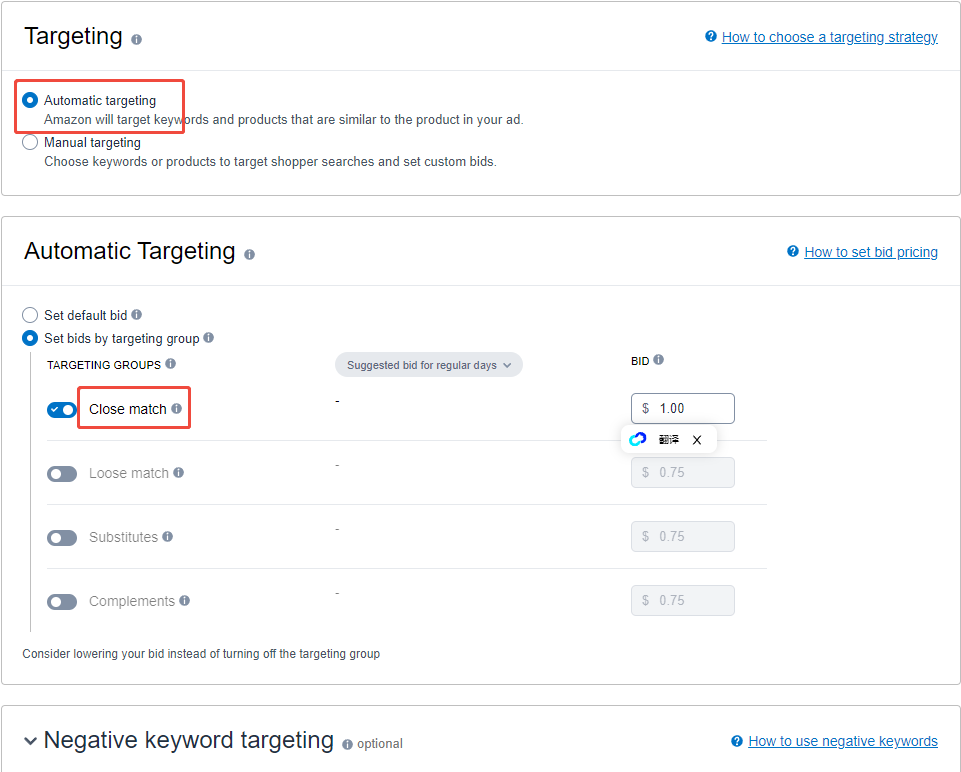Click info icon beside Automatic Targeting heading
This screenshot has height=772, width=961.
[x=249, y=254]
